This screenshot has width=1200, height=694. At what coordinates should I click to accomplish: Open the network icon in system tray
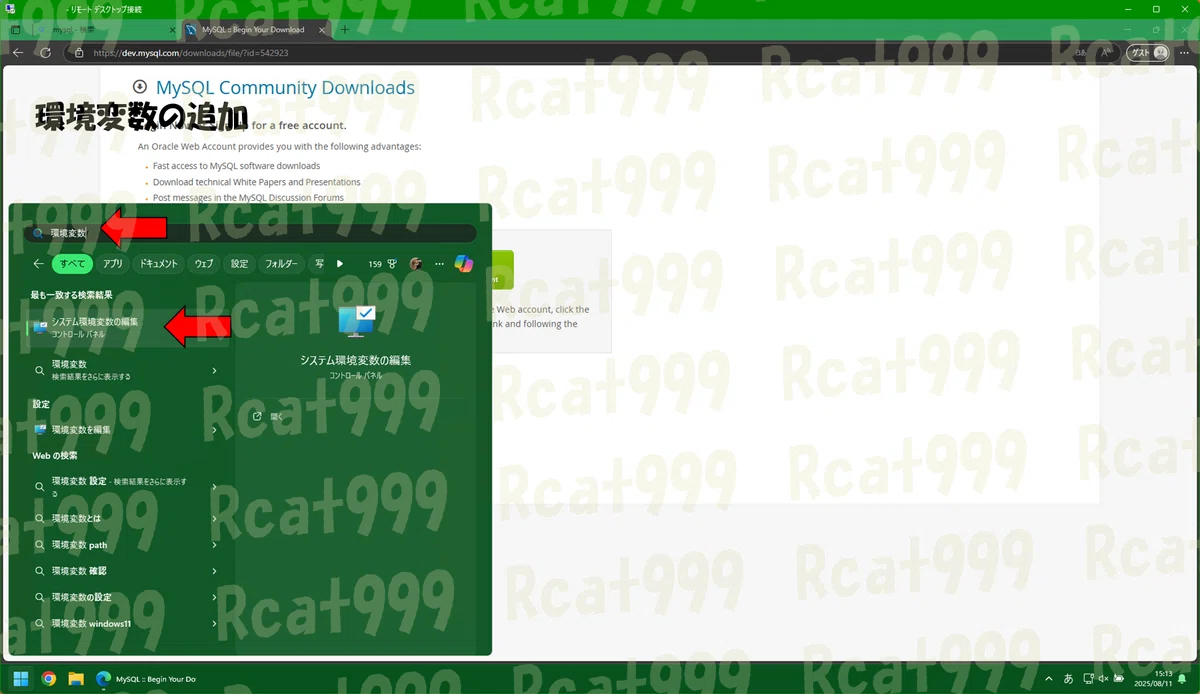click(x=1091, y=678)
